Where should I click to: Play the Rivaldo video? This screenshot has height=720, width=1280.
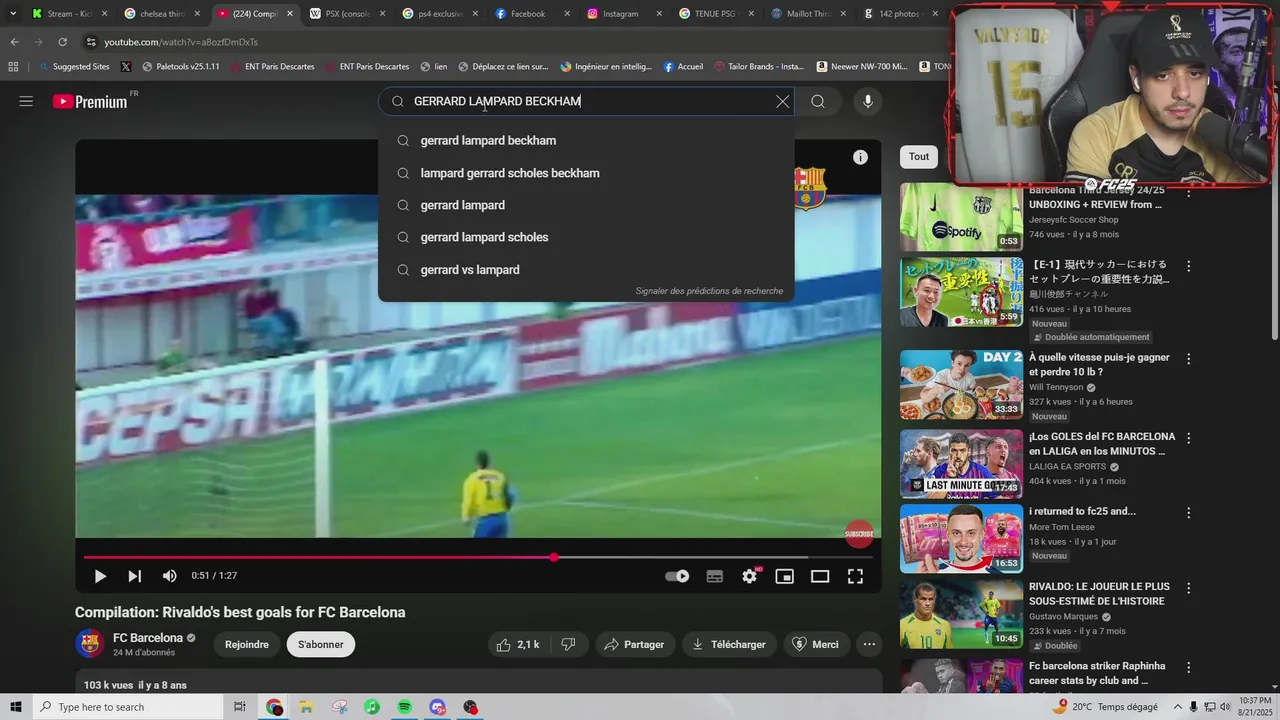[x=100, y=576]
